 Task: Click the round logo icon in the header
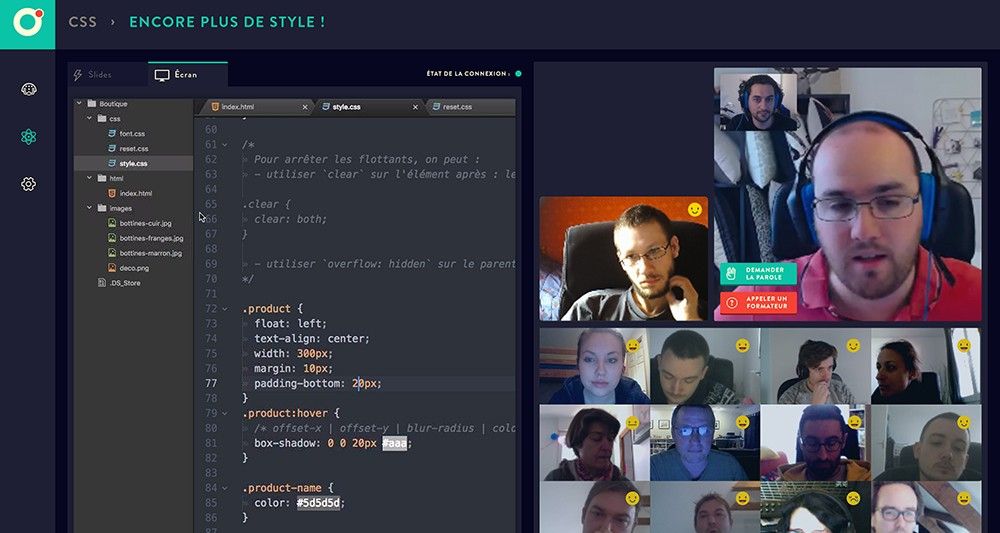[x=28, y=22]
